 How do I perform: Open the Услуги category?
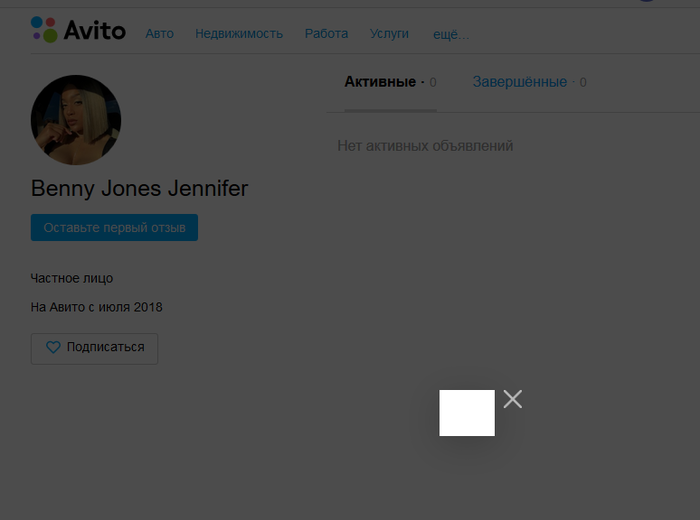pyautogui.click(x=389, y=34)
